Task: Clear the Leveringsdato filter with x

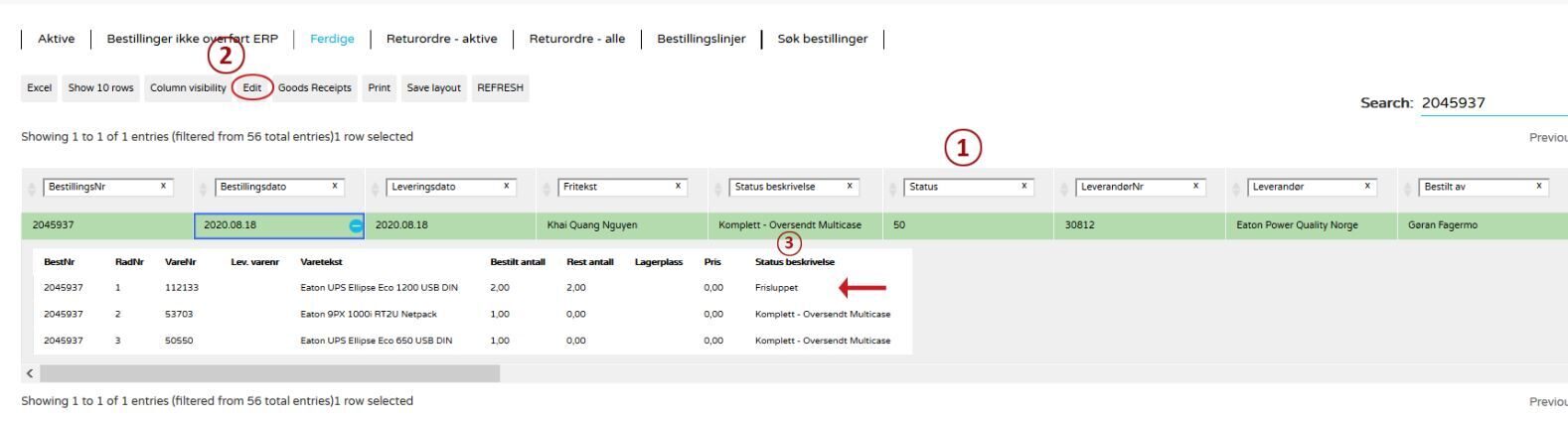Action: pyautogui.click(x=506, y=187)
